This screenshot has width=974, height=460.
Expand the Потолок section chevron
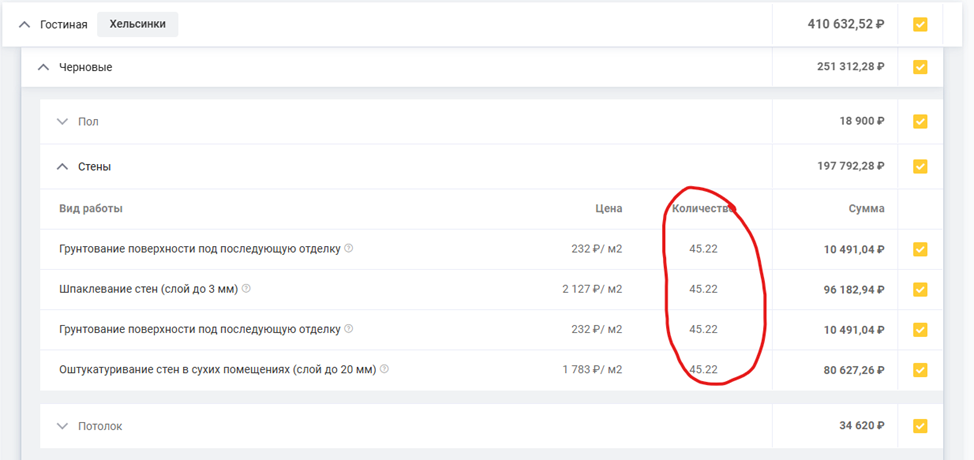pyautogui.click(x=61, y=426)
